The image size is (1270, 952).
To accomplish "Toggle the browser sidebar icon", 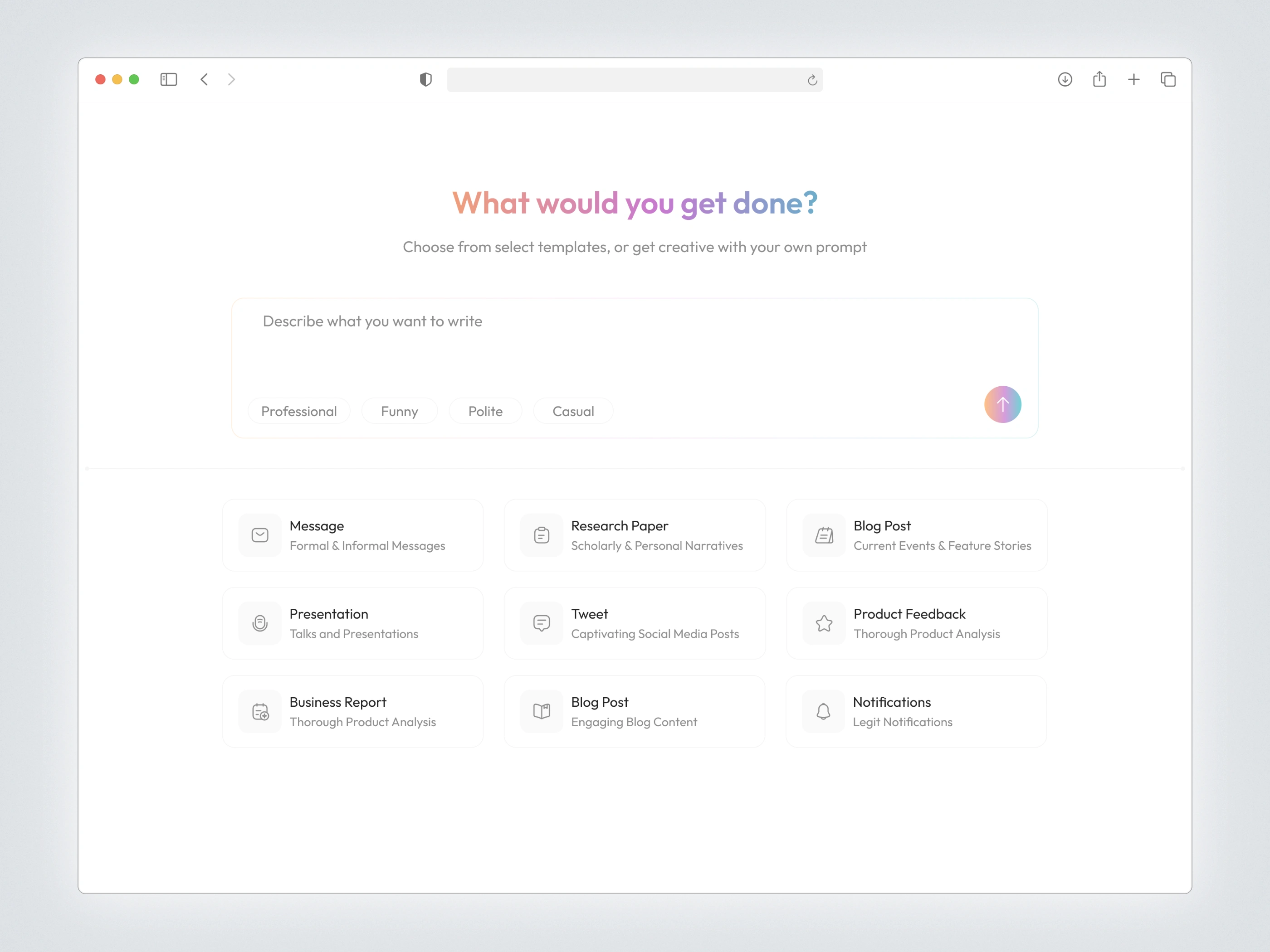I will pos(168,79).
